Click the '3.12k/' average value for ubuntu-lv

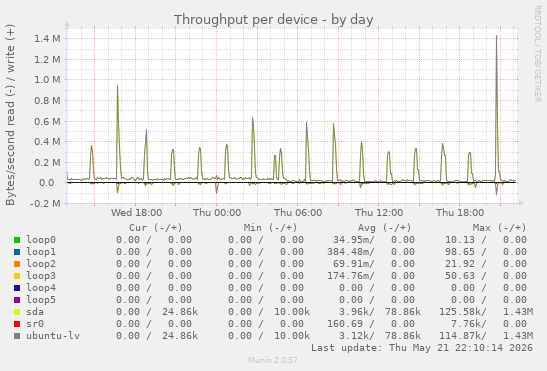tap(357, 336)
